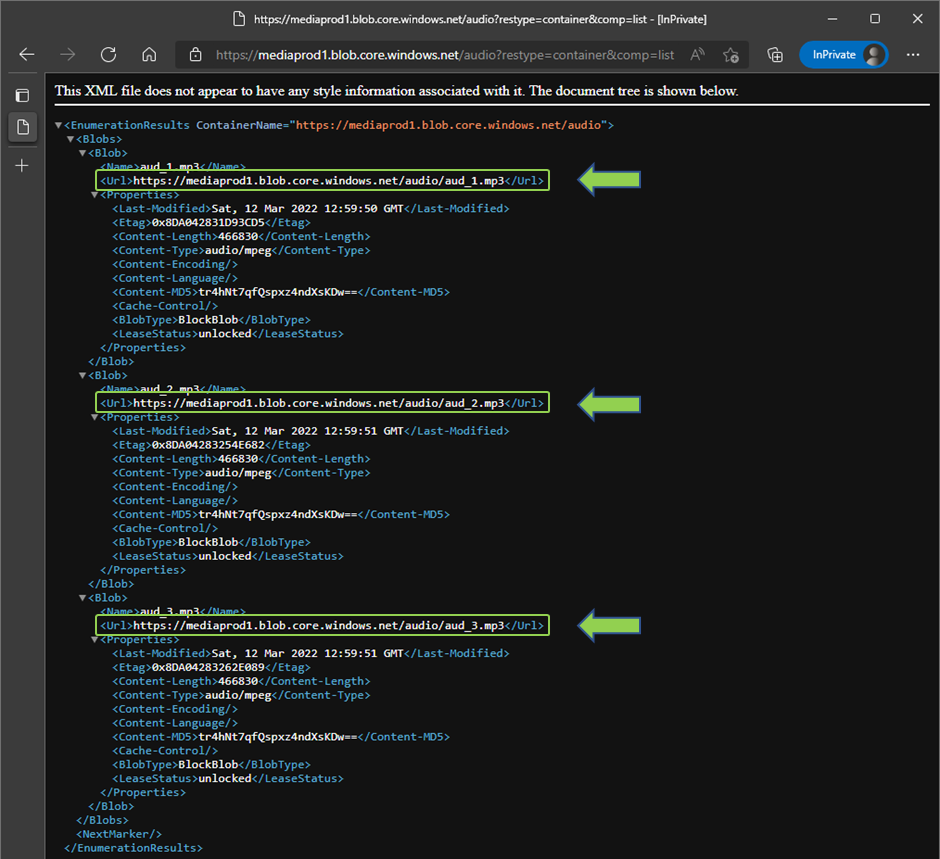Collapse the first Blob node aud_1
Image resolution: width=940 pixels, height=859 pixels.
click(82, 153)
